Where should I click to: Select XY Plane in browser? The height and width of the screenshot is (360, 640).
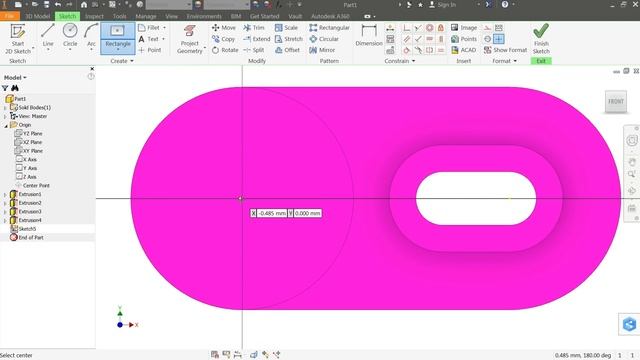[x=28, y=151]
